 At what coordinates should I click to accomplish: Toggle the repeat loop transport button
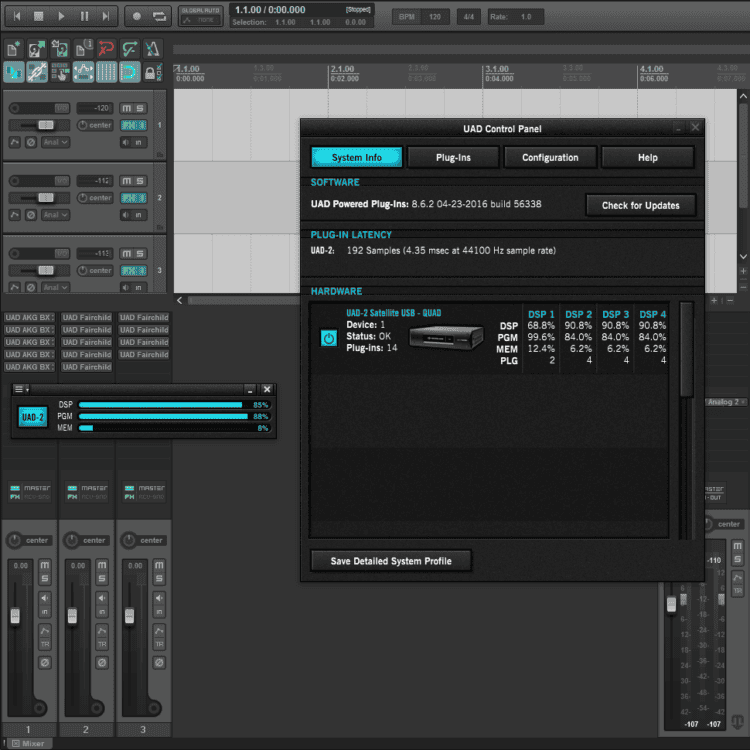159,16
